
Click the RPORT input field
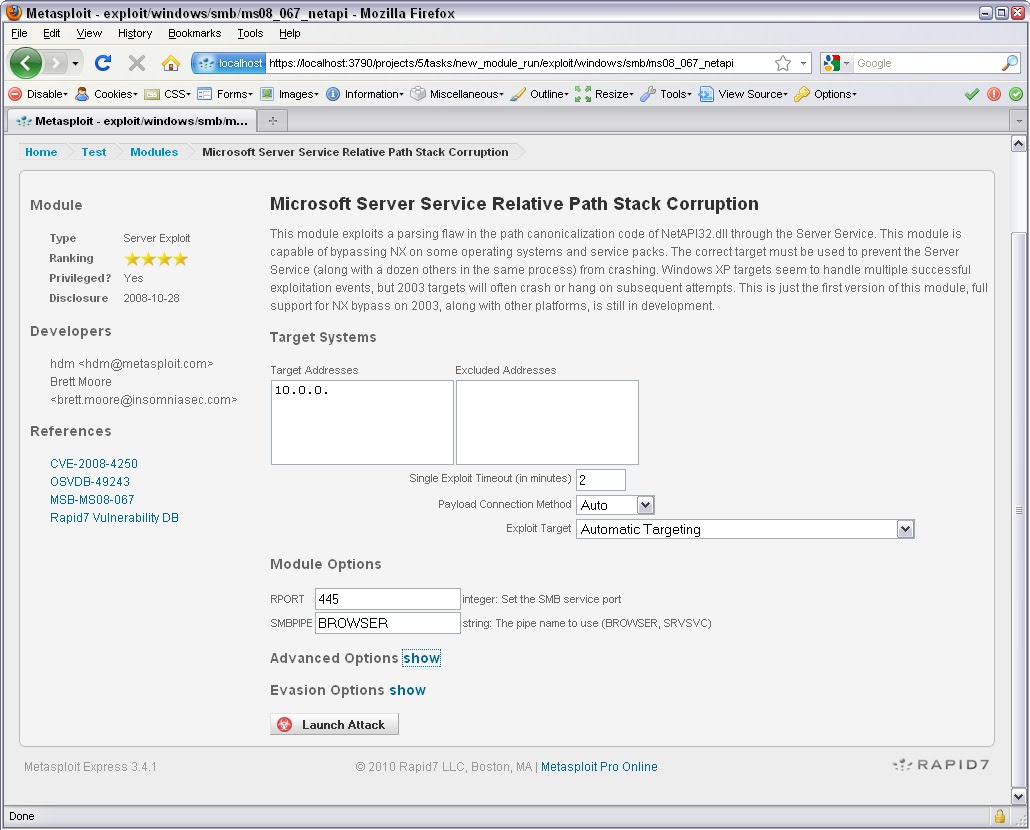[x=388, y=599]
